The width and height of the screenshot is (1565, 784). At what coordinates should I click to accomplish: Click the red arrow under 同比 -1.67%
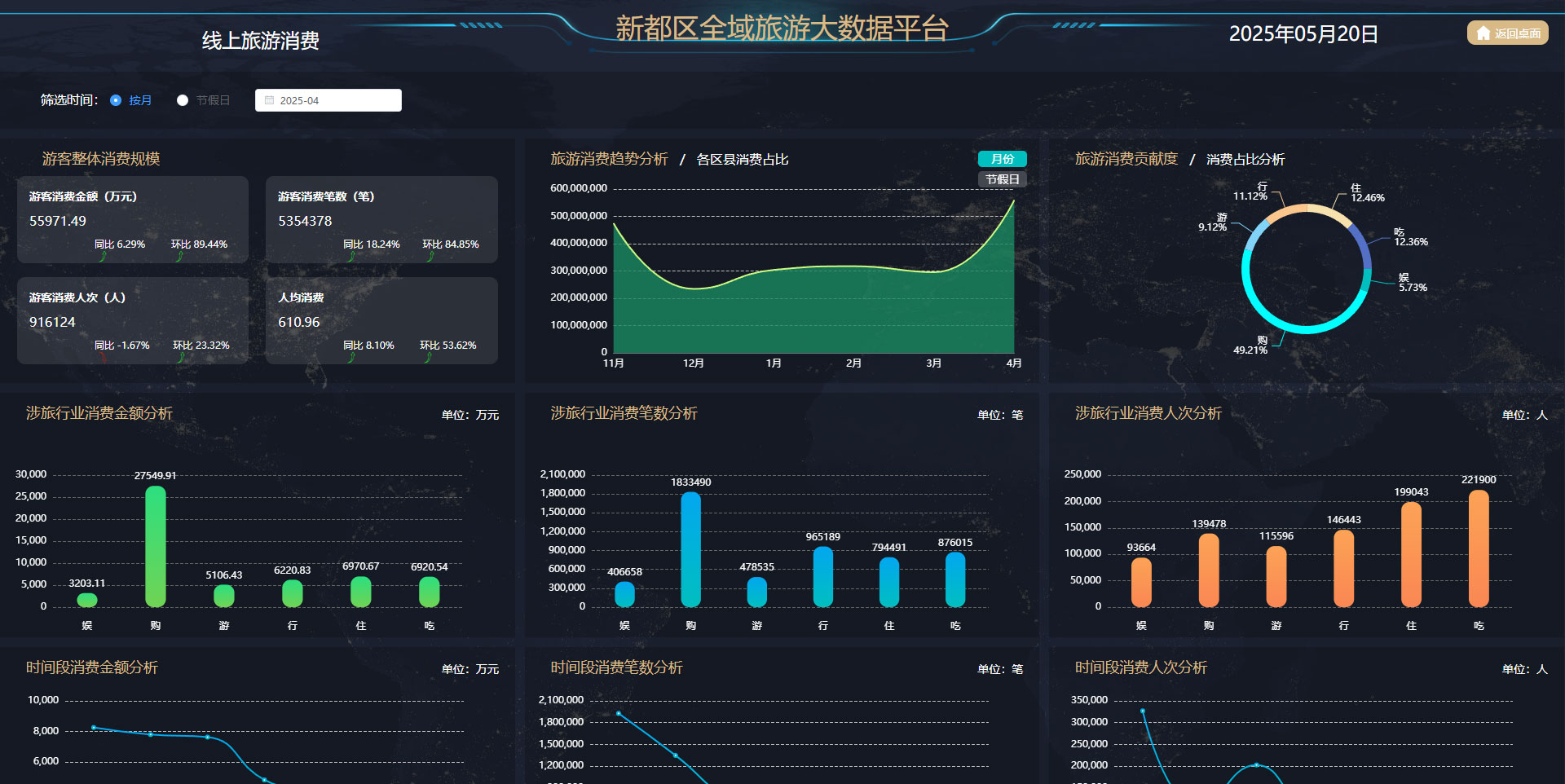coord(104,358)
